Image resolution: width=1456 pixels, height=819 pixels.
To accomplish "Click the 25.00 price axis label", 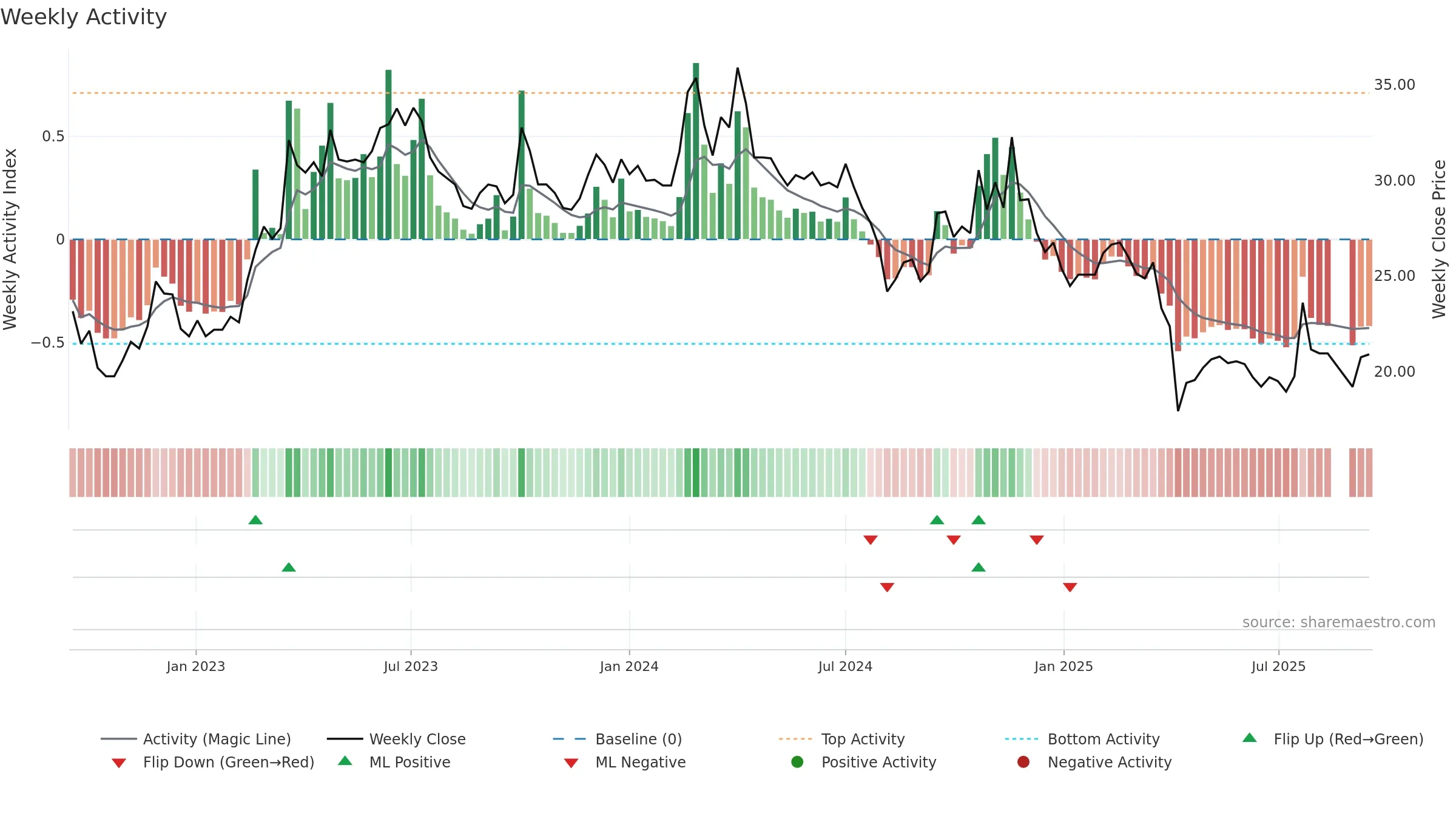I will tap(1395, 275).
